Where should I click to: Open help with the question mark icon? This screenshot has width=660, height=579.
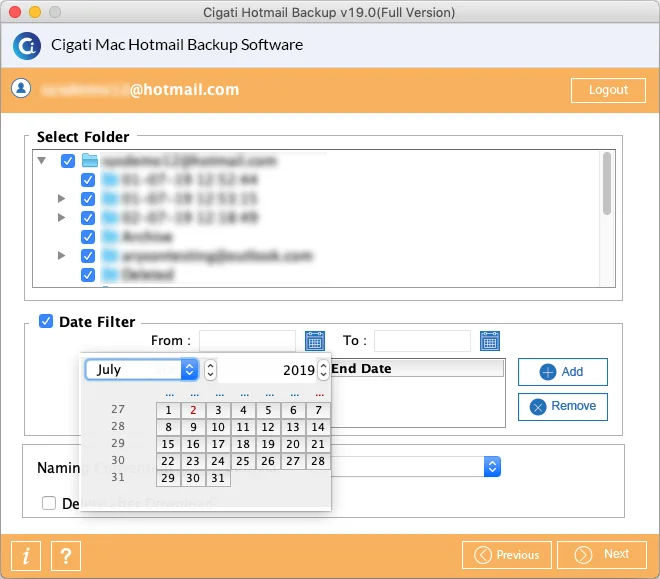click(66, 555)
